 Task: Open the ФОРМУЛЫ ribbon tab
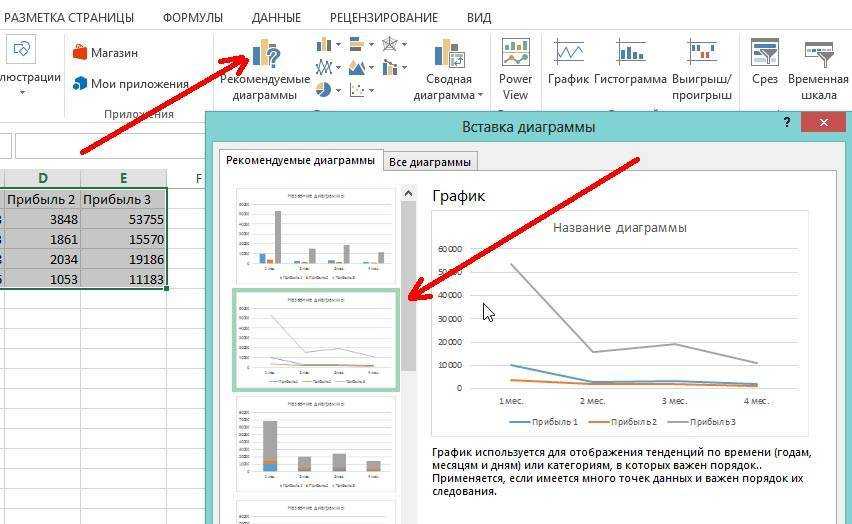pos(193,17)
